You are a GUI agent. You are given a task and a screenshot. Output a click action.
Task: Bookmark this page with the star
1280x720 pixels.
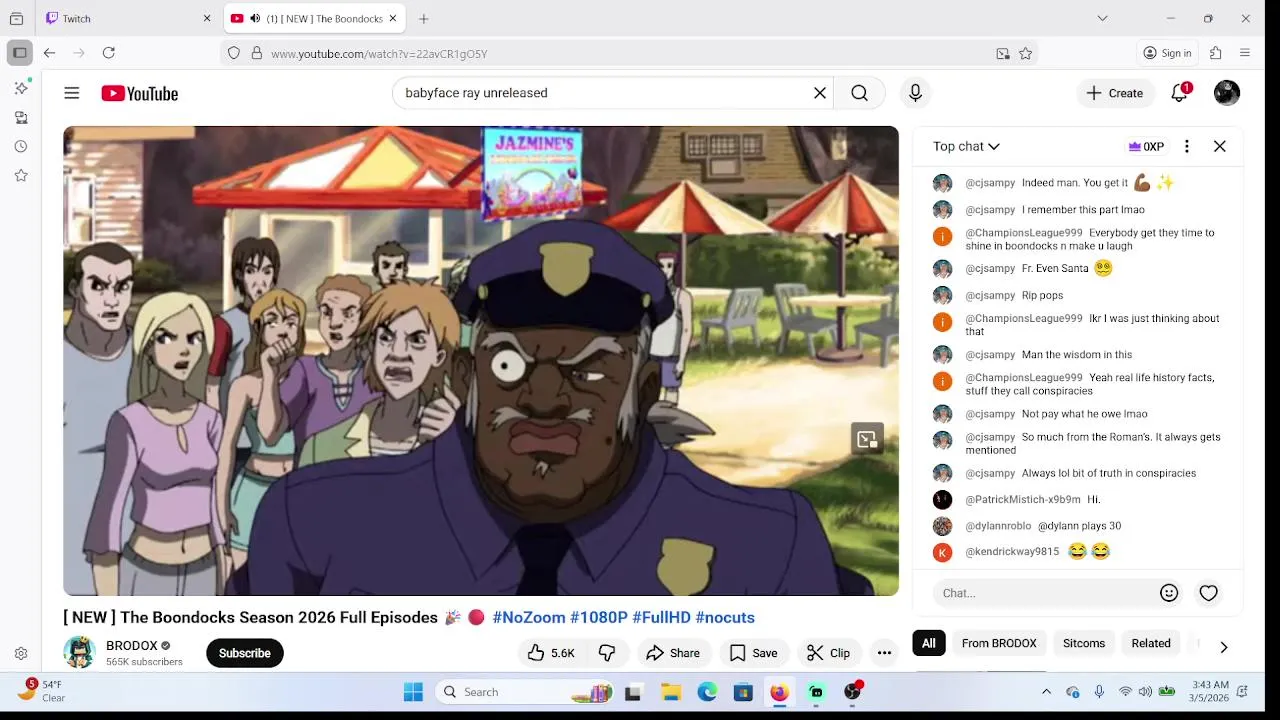pos(1025,53)
